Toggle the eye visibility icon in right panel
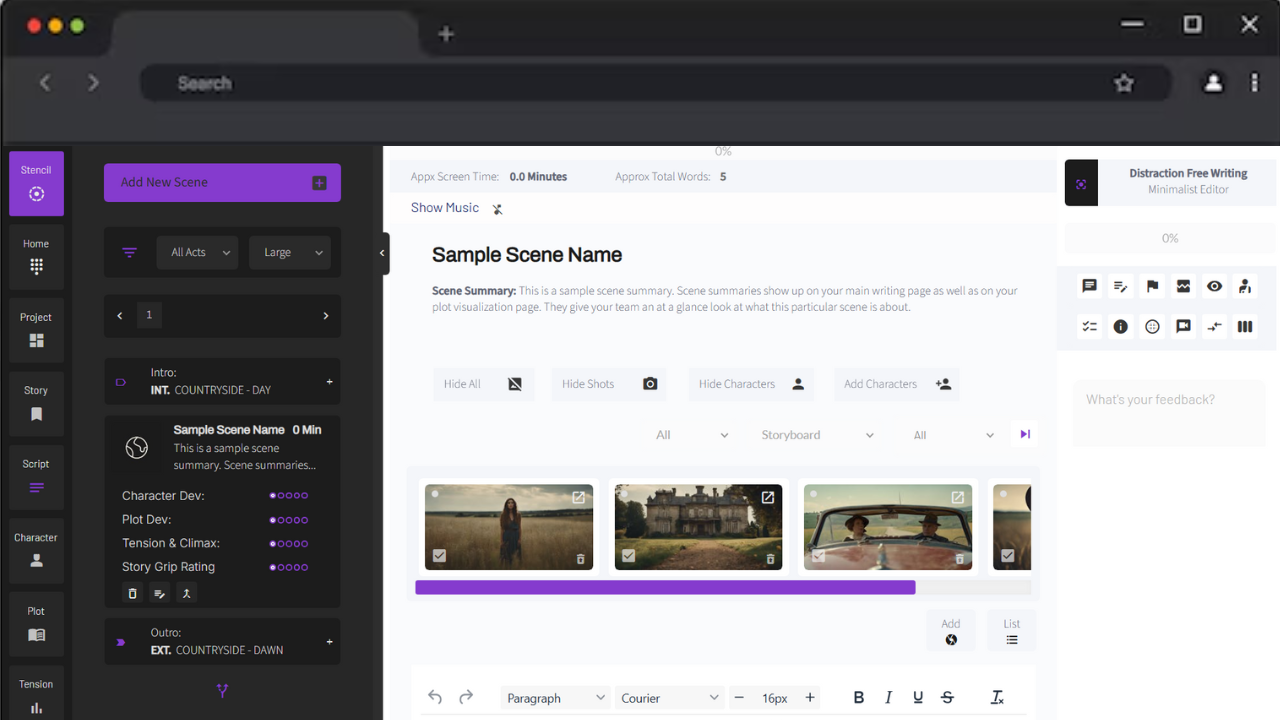The width and height of the screenshot is (1280, 720). [x=1214, y=286]
